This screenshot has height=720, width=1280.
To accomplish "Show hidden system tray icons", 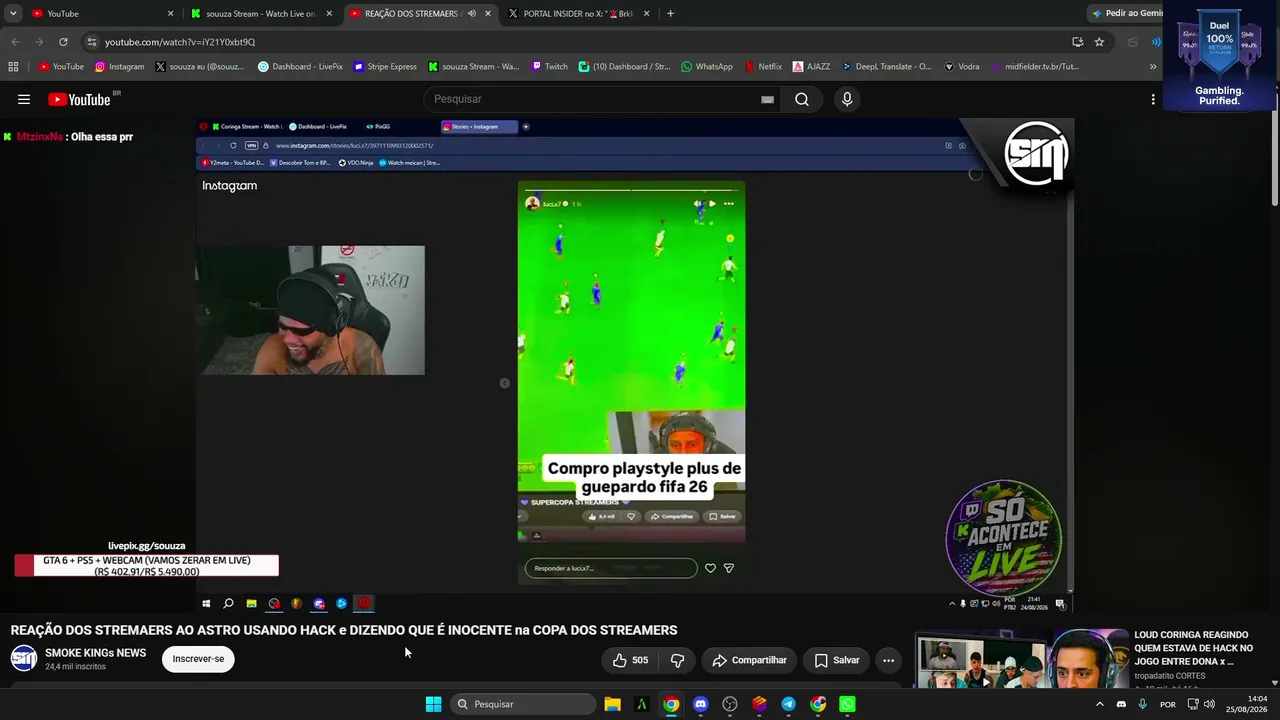I will click(1099, 704).
